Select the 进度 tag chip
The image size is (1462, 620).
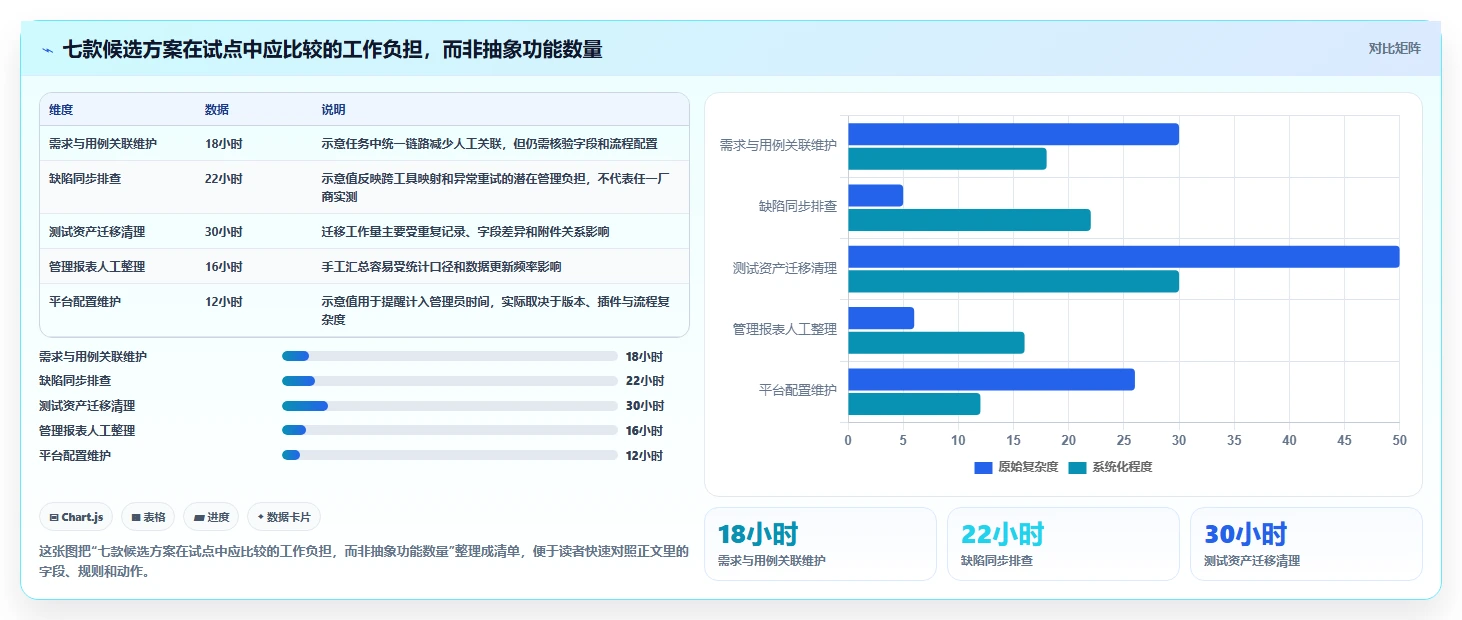tap(211, 517)
